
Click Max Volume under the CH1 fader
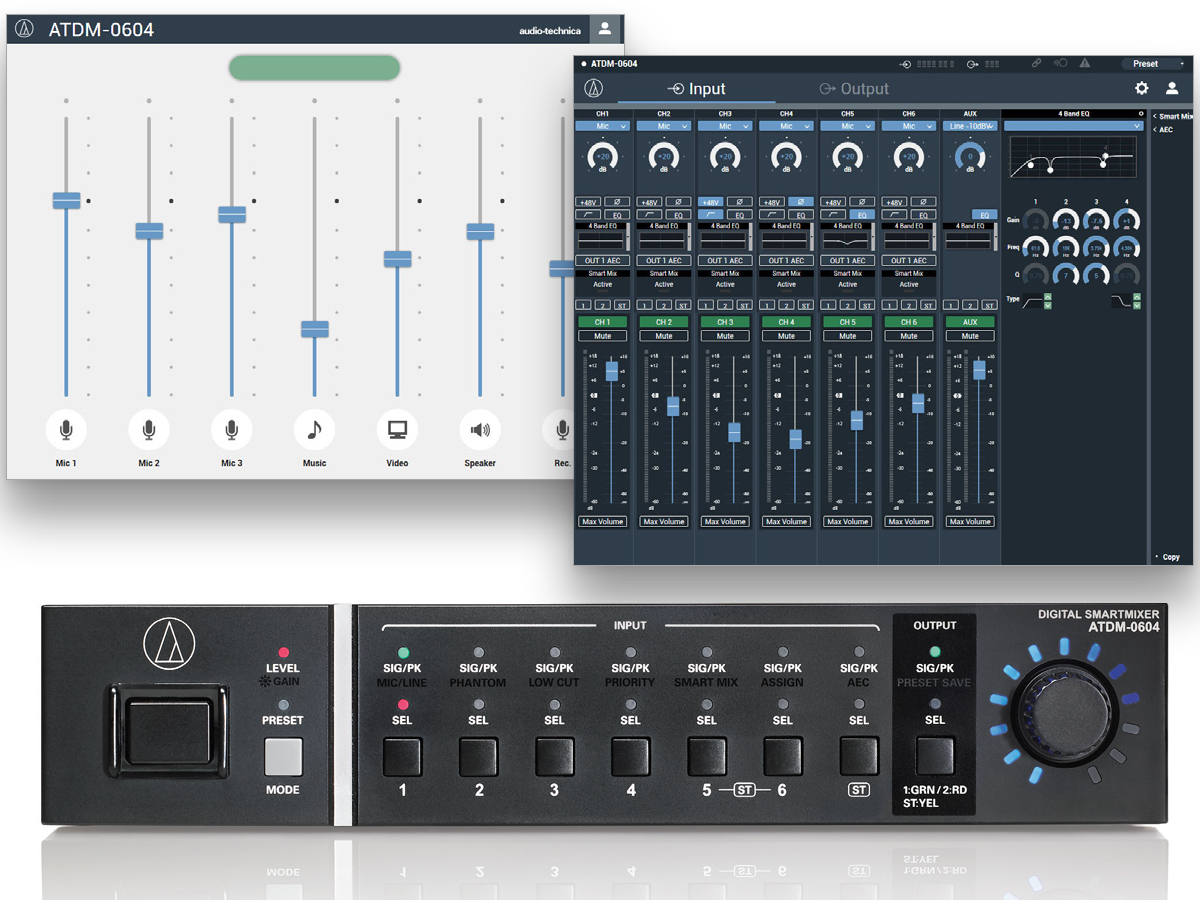click(603, 521)
